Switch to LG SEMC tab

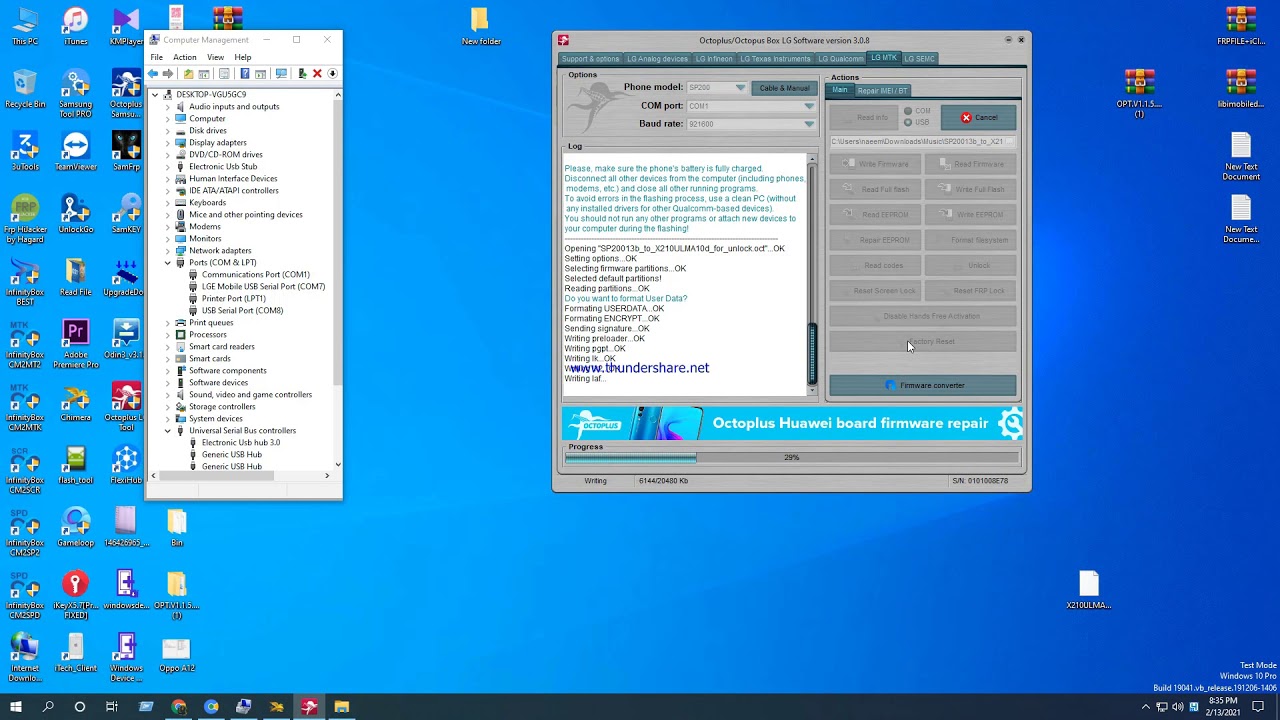919,59
